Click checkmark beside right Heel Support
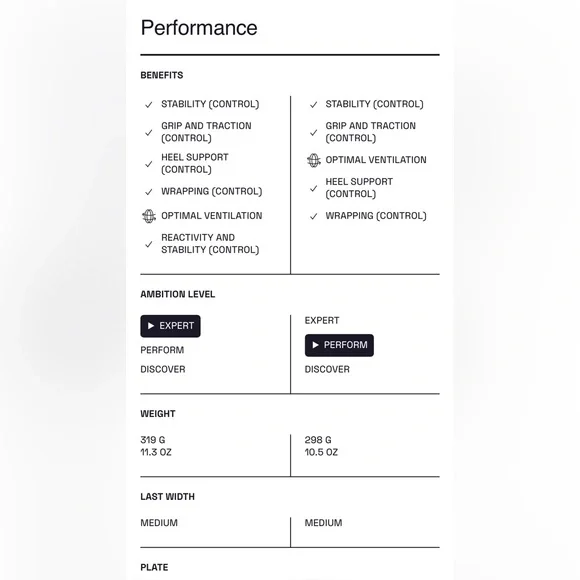 pyautogui.click(x=313, y=188)
